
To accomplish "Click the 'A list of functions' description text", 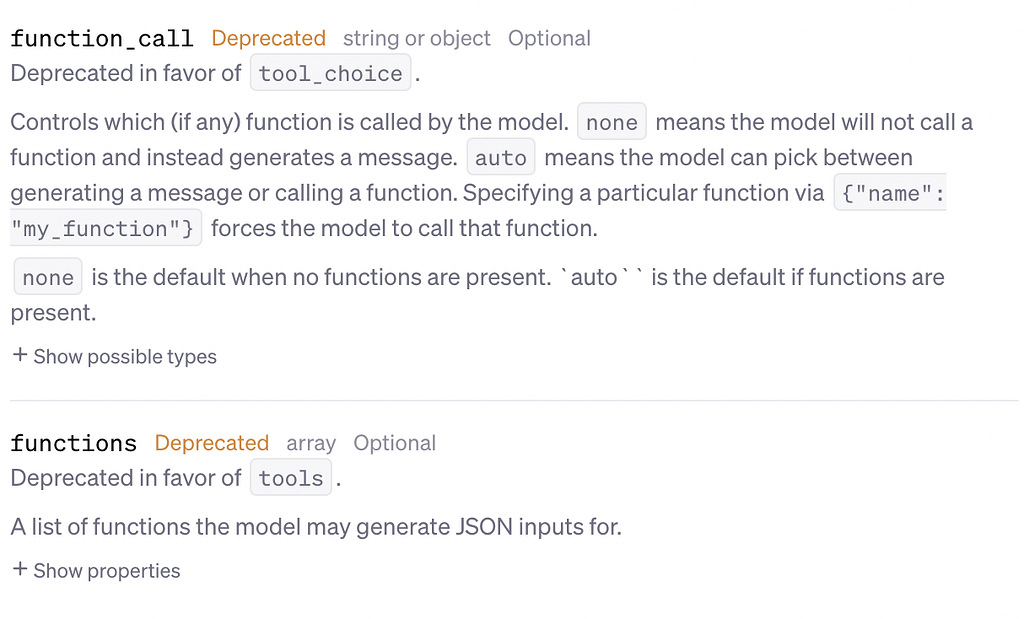I will click(316, 526).
